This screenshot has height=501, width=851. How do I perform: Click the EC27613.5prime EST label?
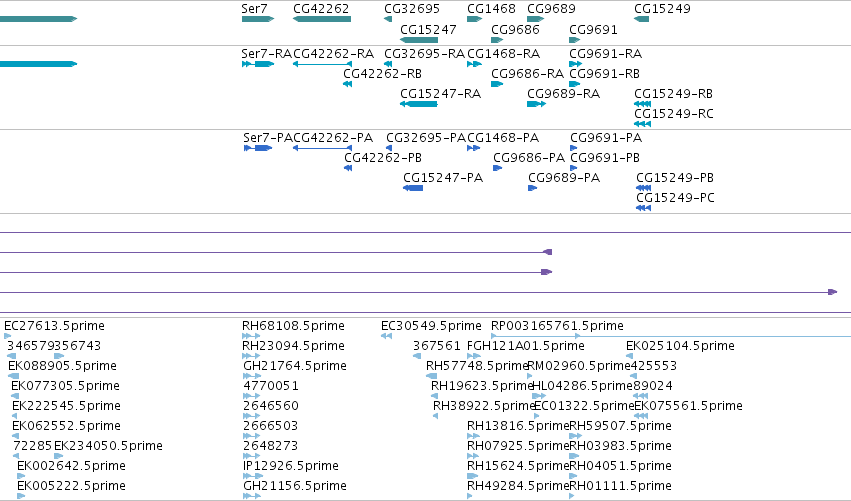pyautogui.click(x=54, y=326)
